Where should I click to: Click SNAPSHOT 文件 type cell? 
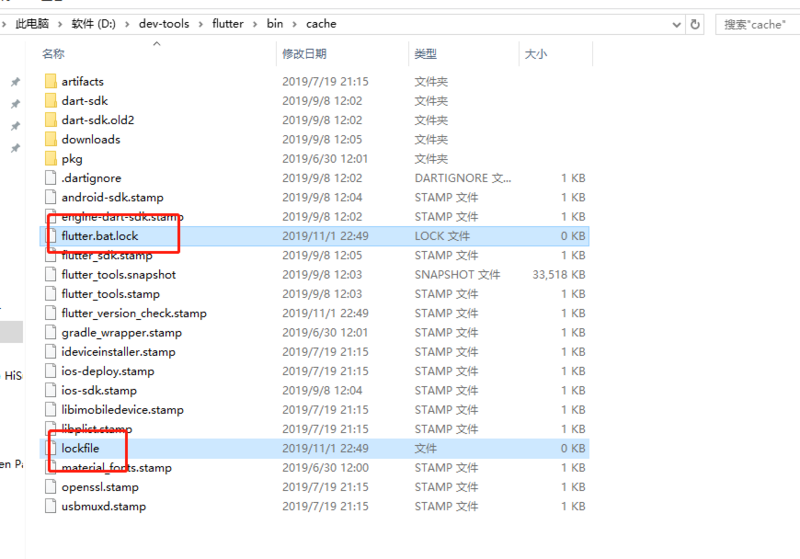[x=457, y=274]
